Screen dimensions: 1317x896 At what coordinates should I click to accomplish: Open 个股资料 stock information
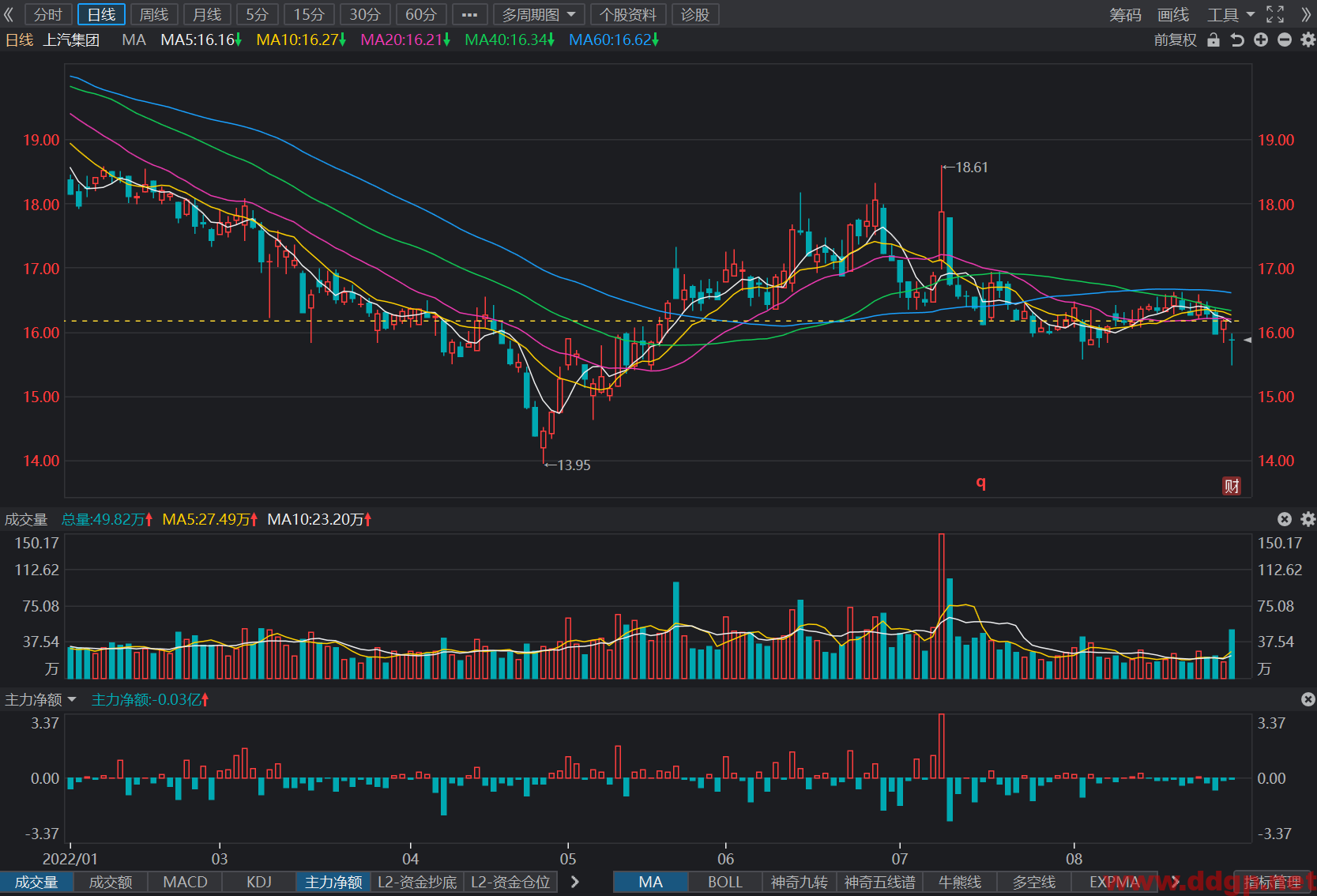point(628,14)
